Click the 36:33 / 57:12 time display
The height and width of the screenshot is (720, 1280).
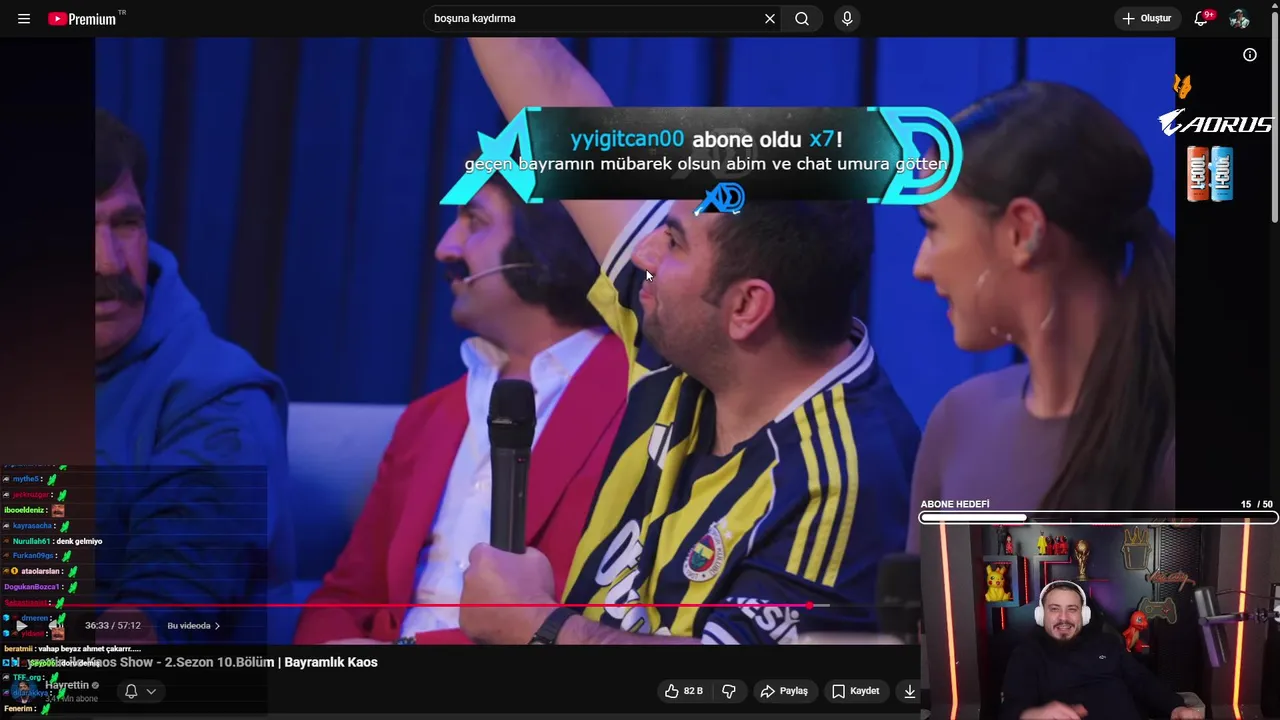tap(113, 626)
